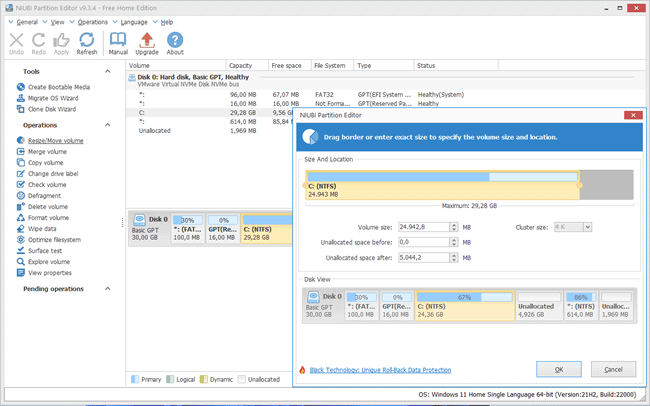Close the NIUBI Partition Editor dialog
650x406 pixels.
(x=633, y=115)
